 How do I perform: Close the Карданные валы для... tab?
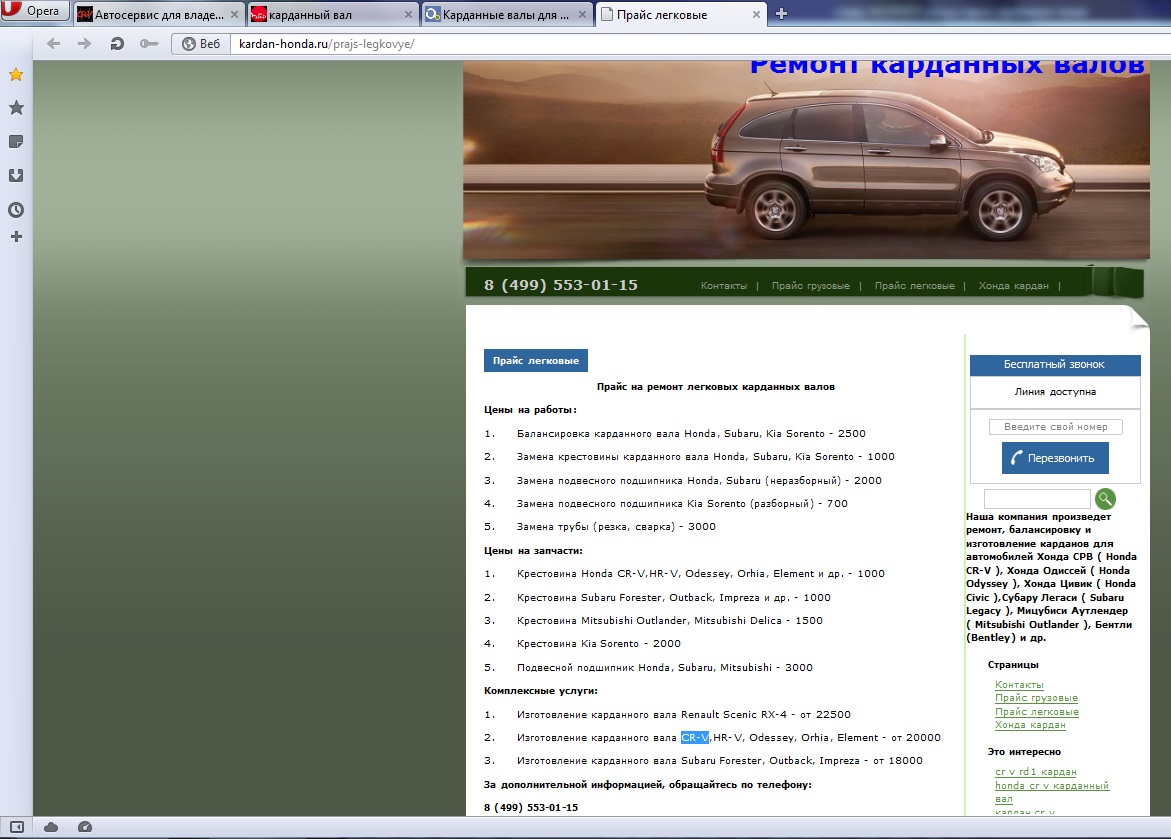point(583,15)
